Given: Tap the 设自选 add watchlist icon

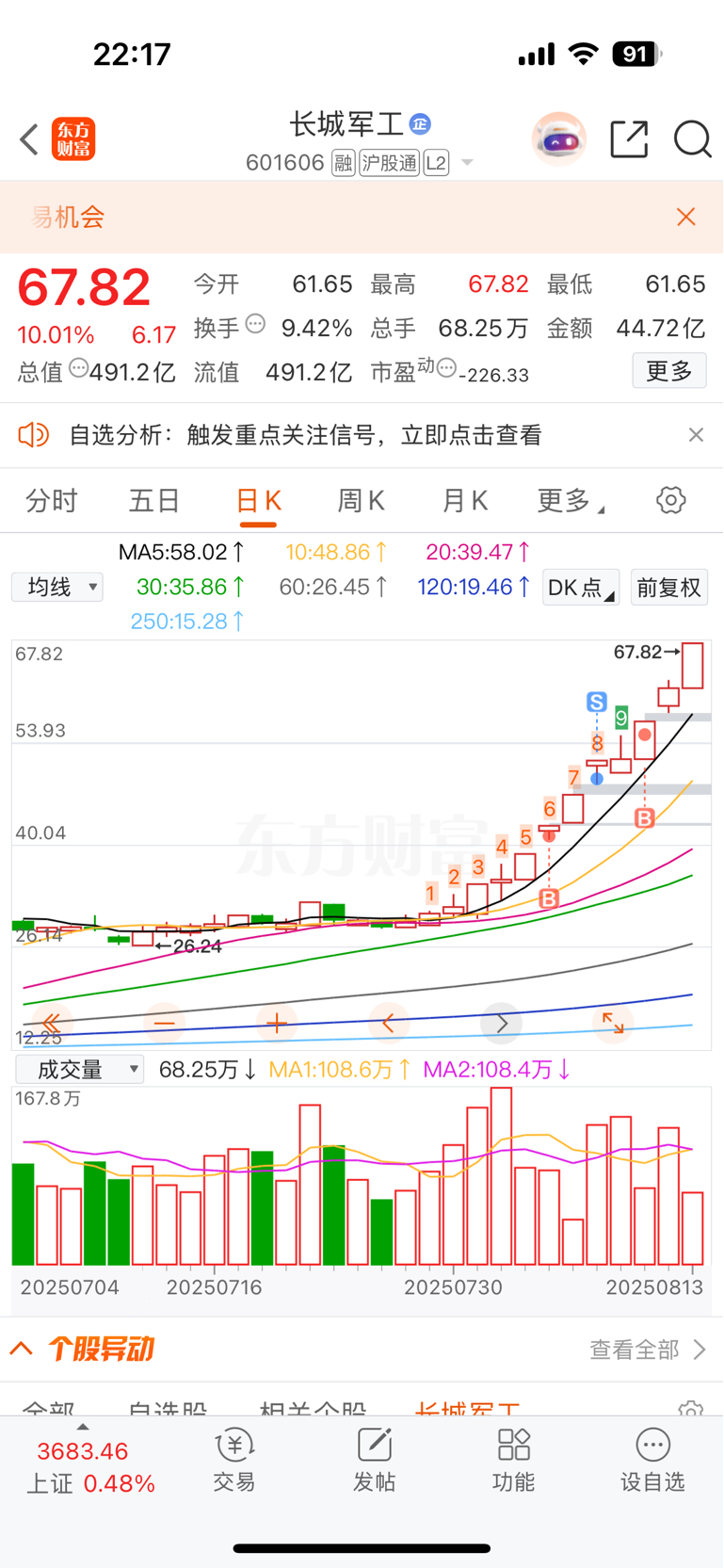Looking at the screenshot, I should 652,1460.
